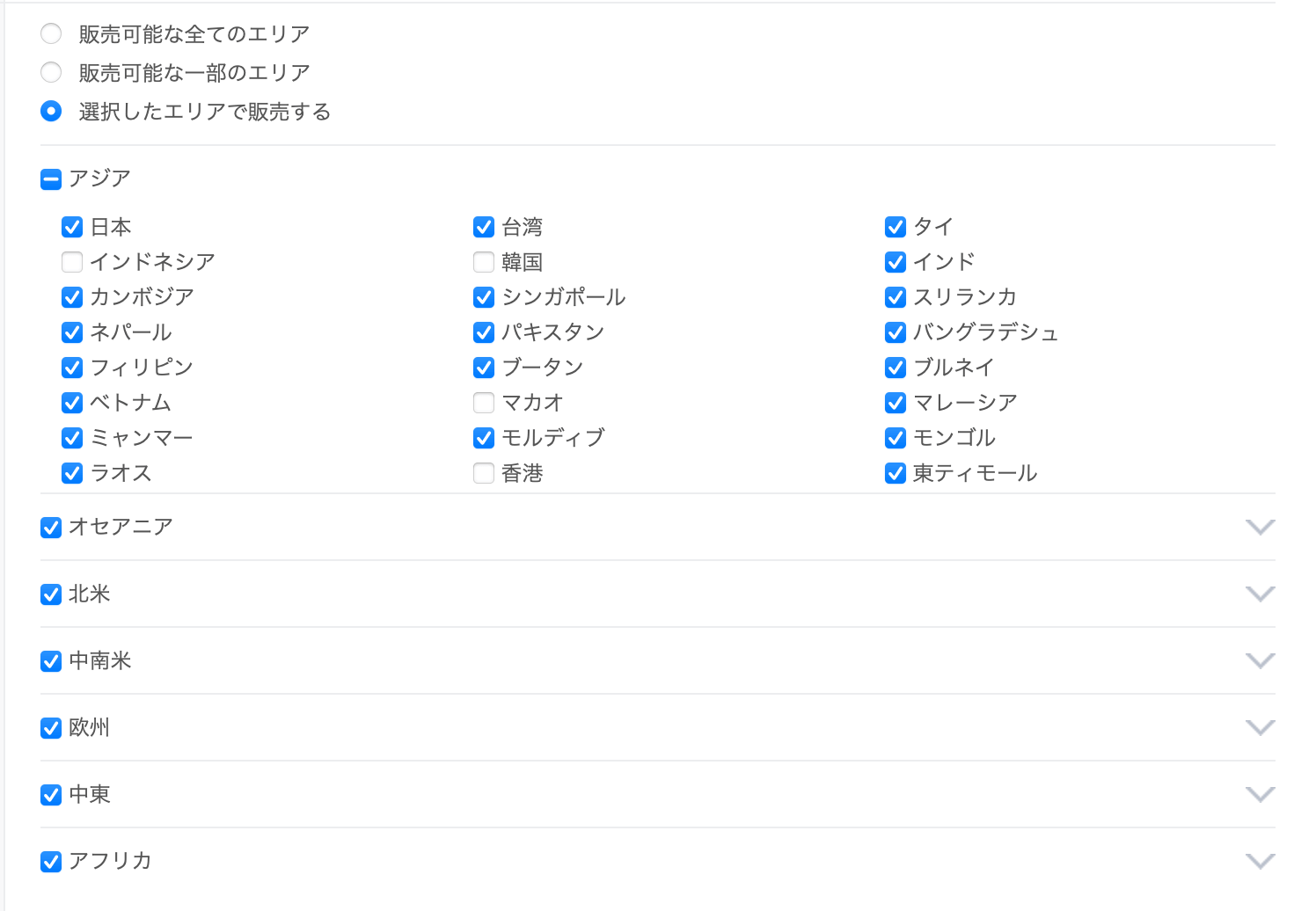Expand the オセアニア section chevron
Screen dimensions: 1316x911
pos(1260,527)
